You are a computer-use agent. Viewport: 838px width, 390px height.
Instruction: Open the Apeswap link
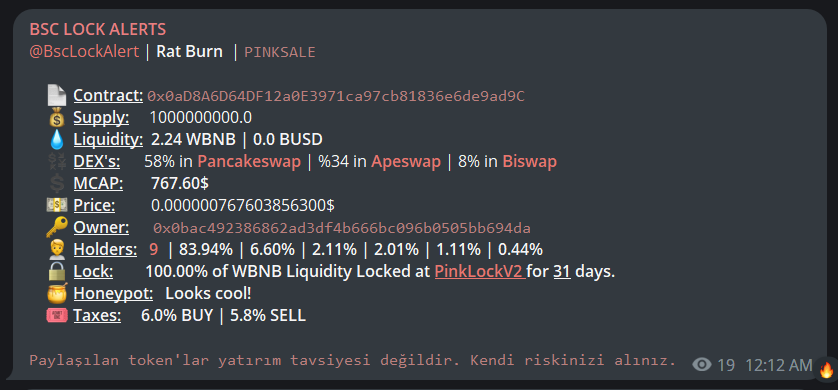click(406, 162)
